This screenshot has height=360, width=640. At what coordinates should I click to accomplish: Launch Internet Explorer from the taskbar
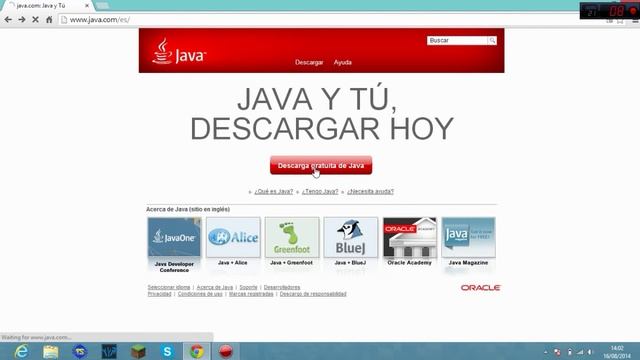pos(21,351)
